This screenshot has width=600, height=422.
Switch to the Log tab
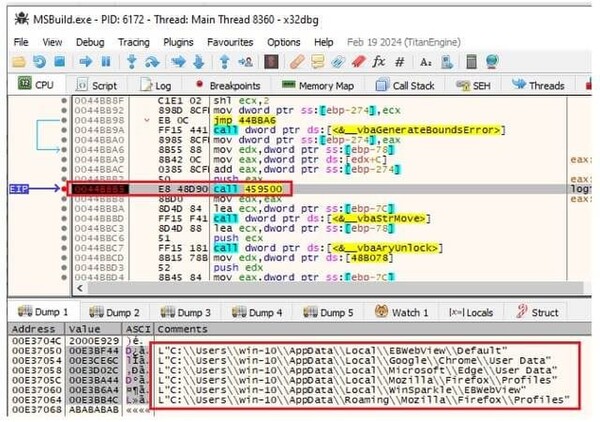coord(155,85)
